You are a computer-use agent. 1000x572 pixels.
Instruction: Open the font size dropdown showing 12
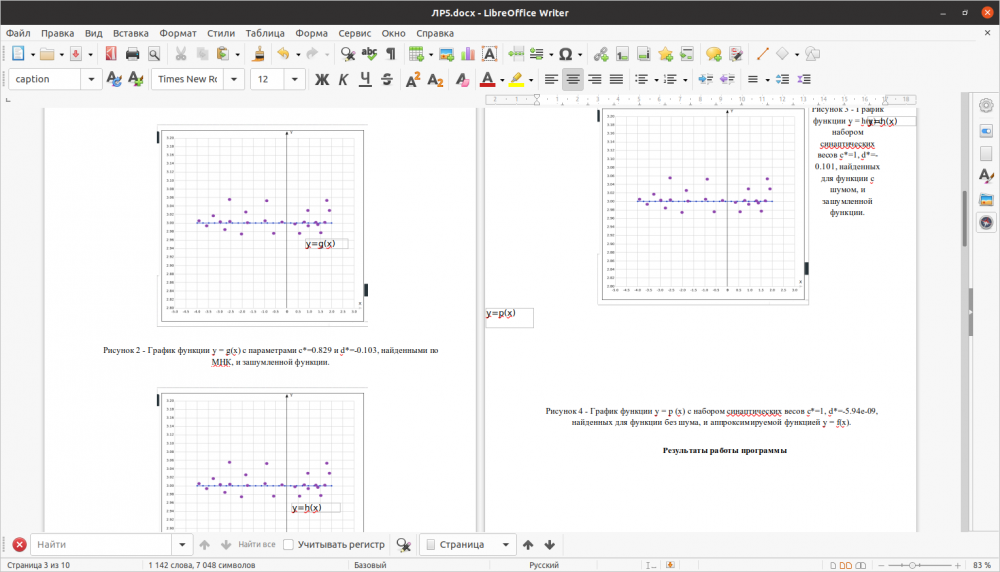[x=297, y=80]
